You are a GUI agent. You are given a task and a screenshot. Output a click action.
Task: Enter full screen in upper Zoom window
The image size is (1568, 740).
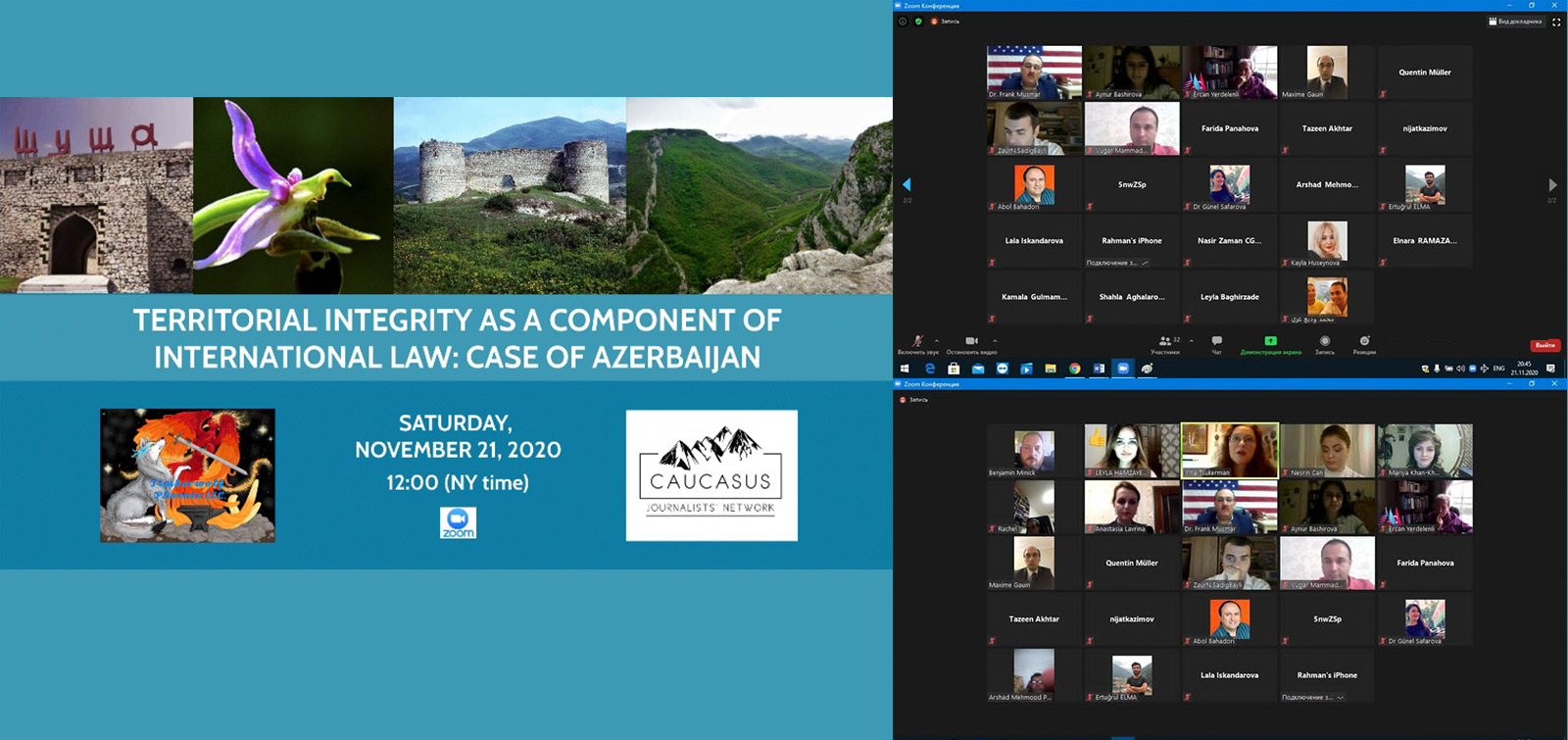coord(1556,21)
